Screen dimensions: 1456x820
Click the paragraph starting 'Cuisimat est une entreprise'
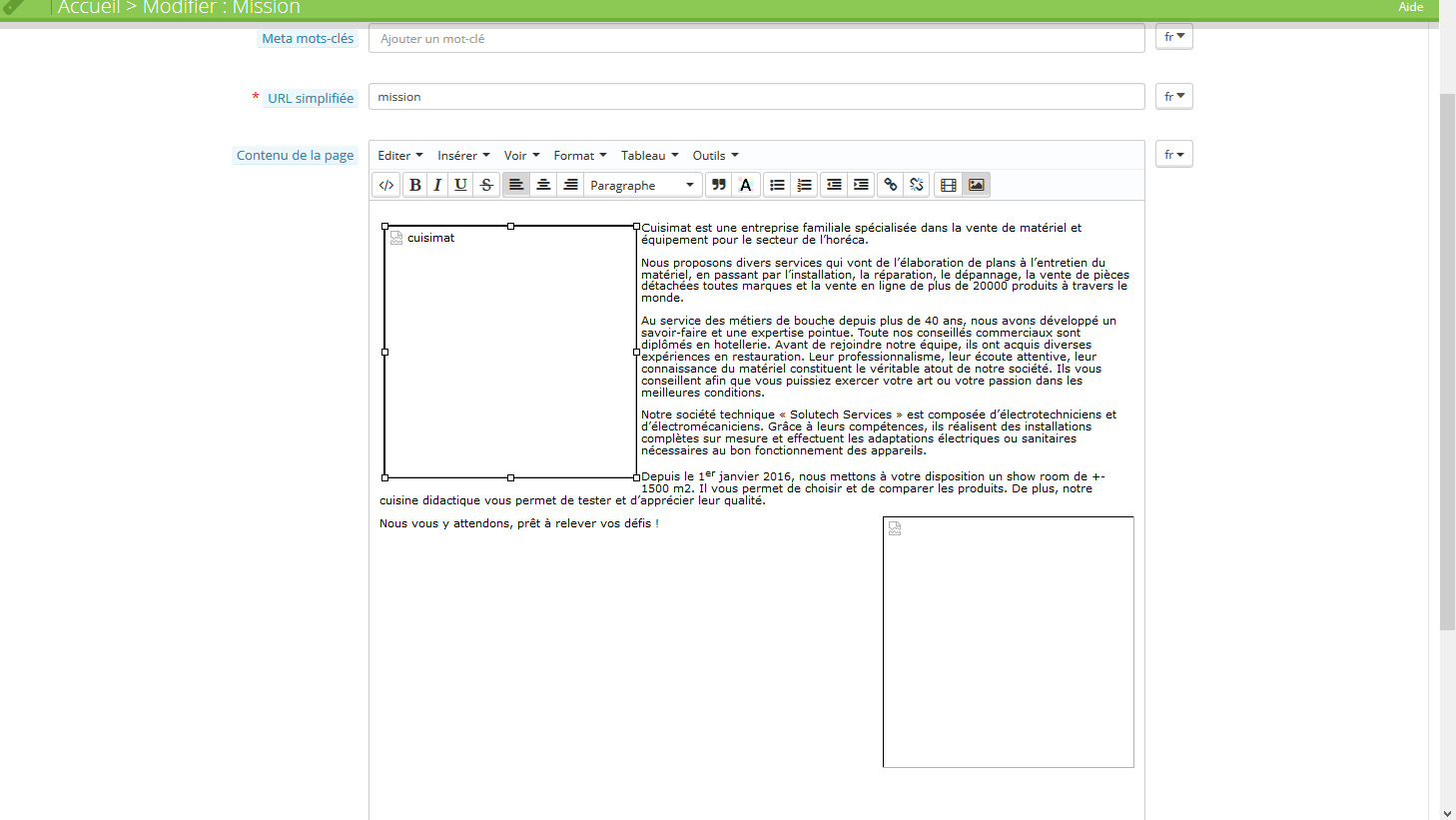tap(861, 234)
